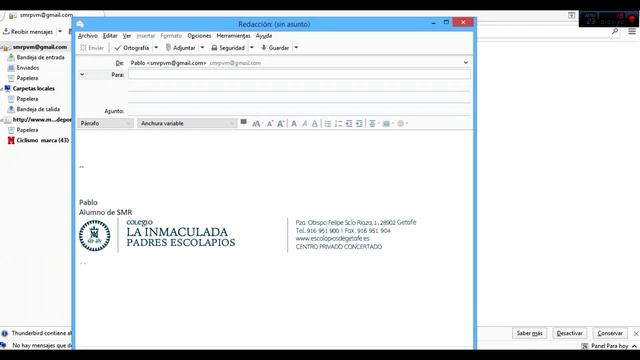Click the smrpvm@gmail.com tab

(x=46, y=15)
